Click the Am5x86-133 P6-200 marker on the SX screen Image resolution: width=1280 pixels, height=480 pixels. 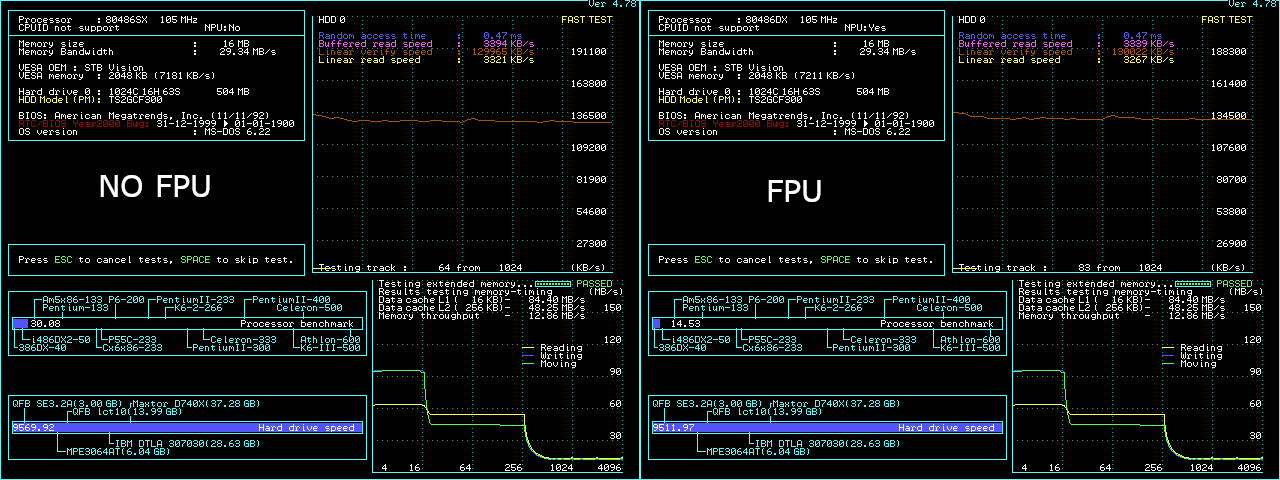(x=93, y=300)
